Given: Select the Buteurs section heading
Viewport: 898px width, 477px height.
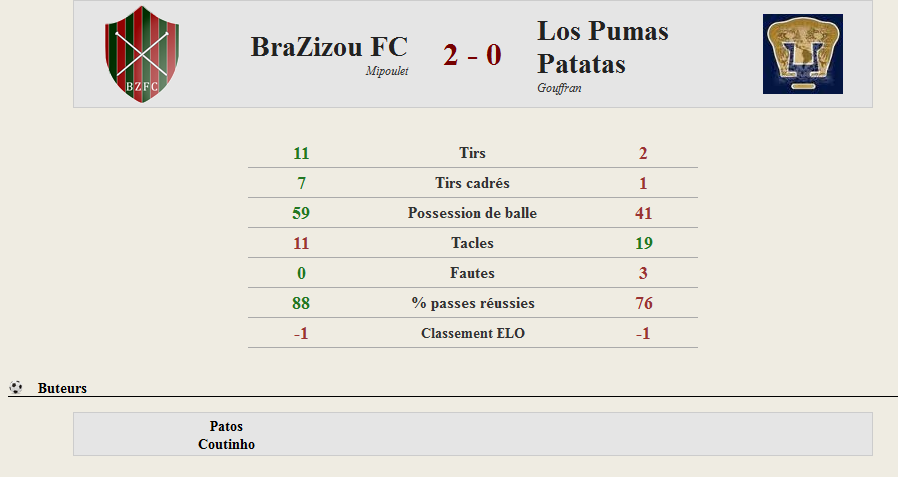Looking at the screenshot, I should click(62, 388).
